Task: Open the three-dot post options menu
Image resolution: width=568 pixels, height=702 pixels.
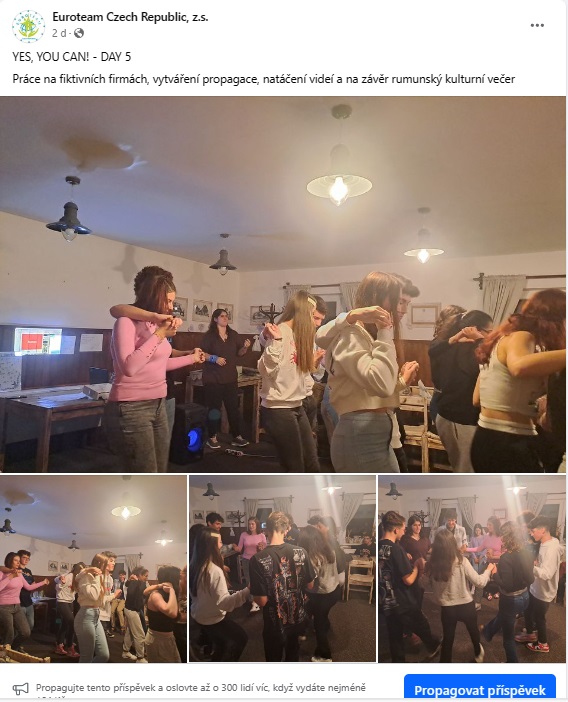Action: pos(537,26)
